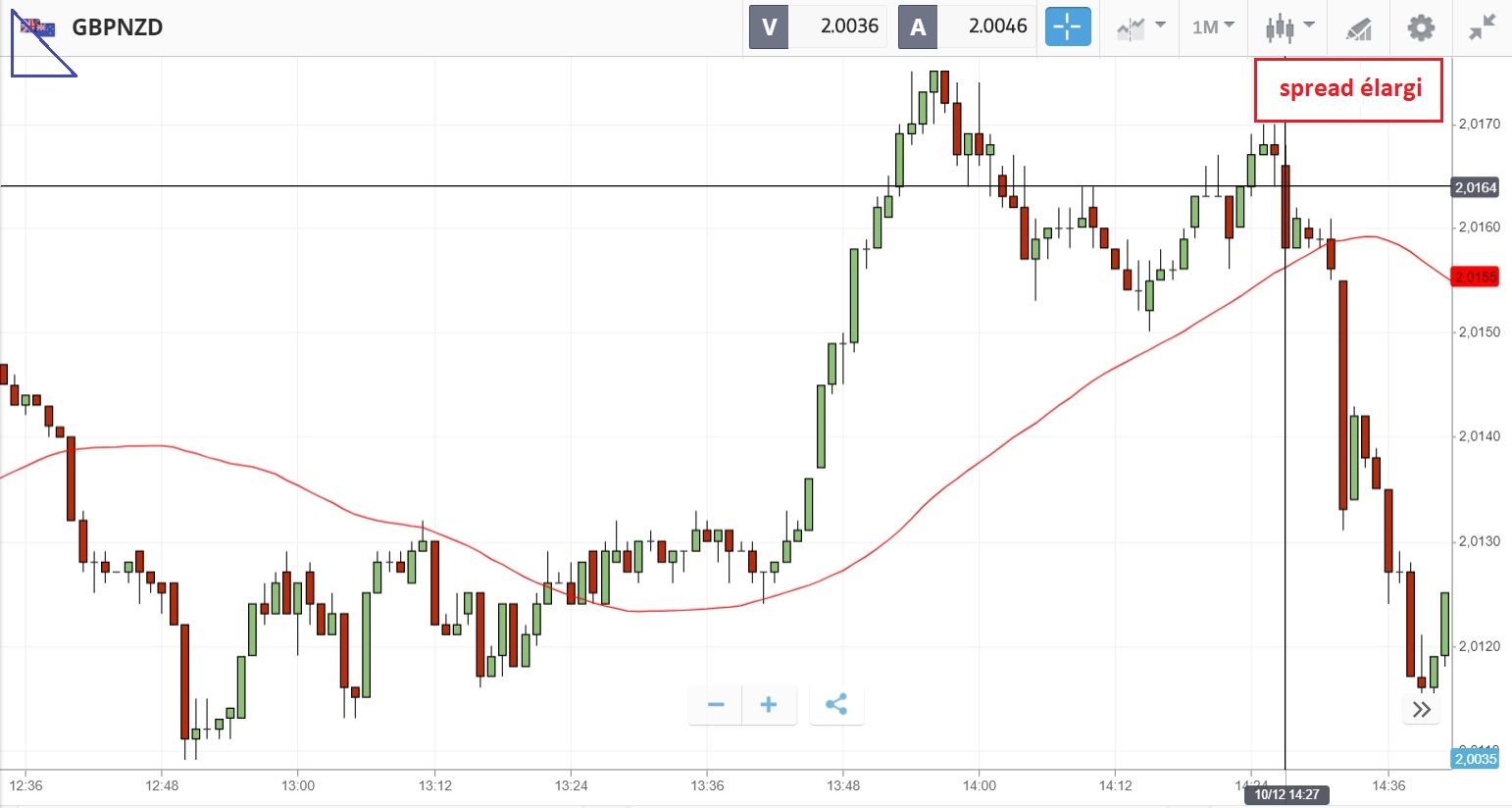Zoom out the chart with minus

coord(716,704)
